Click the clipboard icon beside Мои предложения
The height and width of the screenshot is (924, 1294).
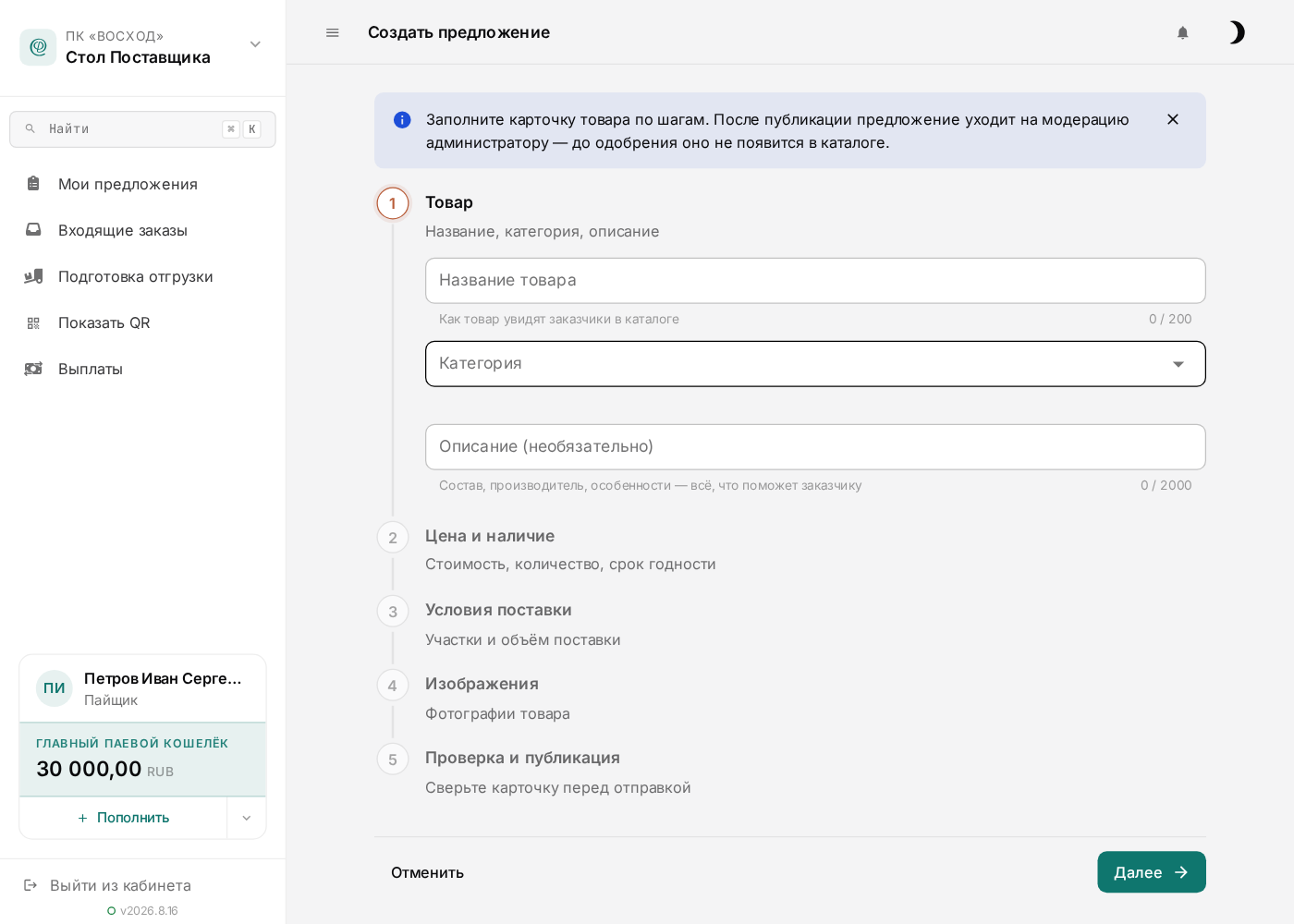33,183
